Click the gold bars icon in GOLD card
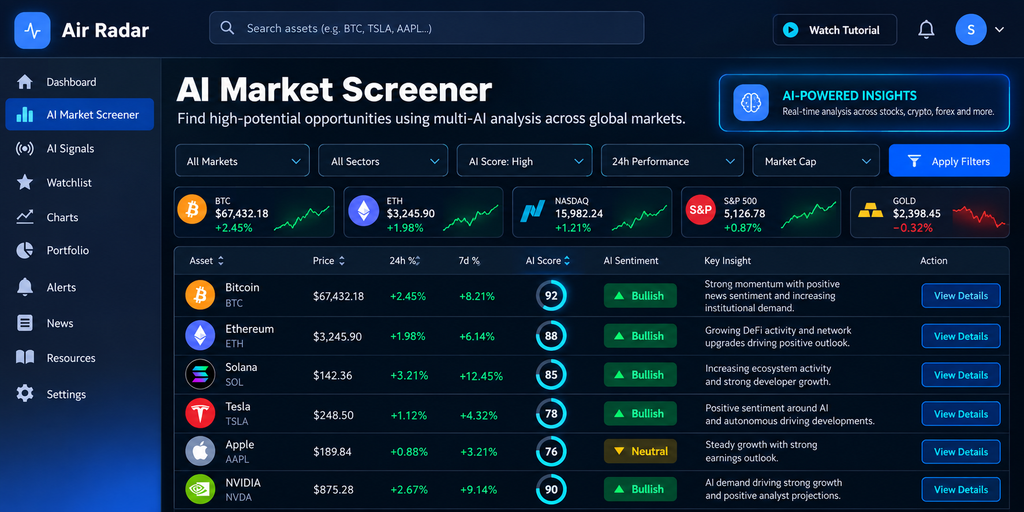The height and width of the screenshot is (512, 1024). [869, 212]
